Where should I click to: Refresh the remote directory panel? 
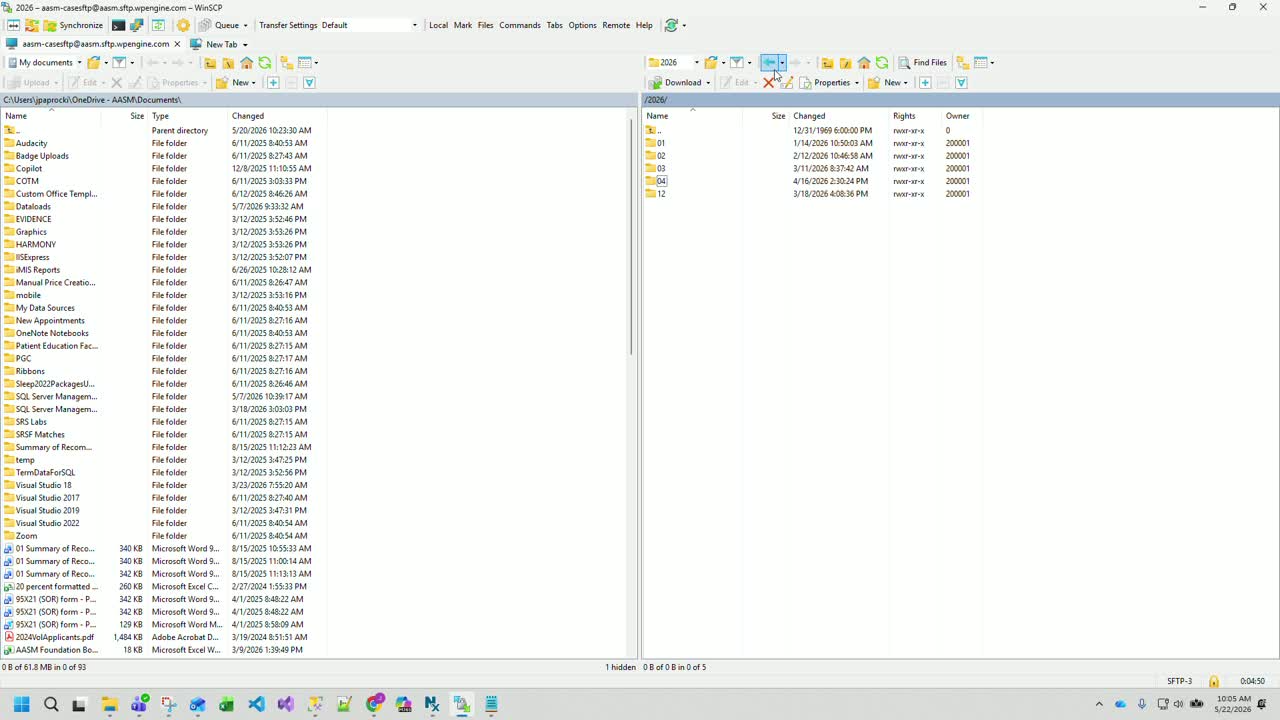pos(882,63)
